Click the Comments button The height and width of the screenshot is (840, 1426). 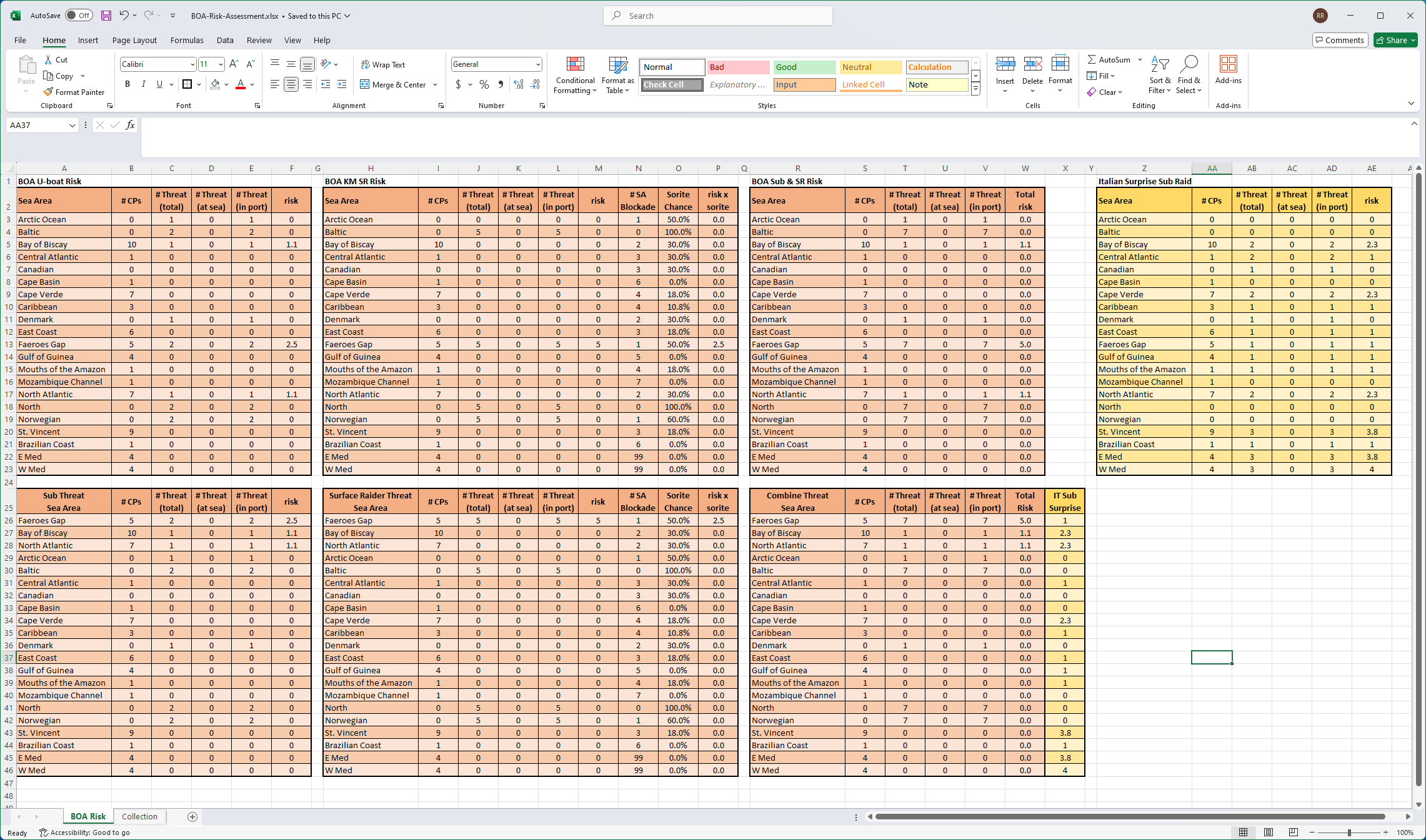(1340, 40)
